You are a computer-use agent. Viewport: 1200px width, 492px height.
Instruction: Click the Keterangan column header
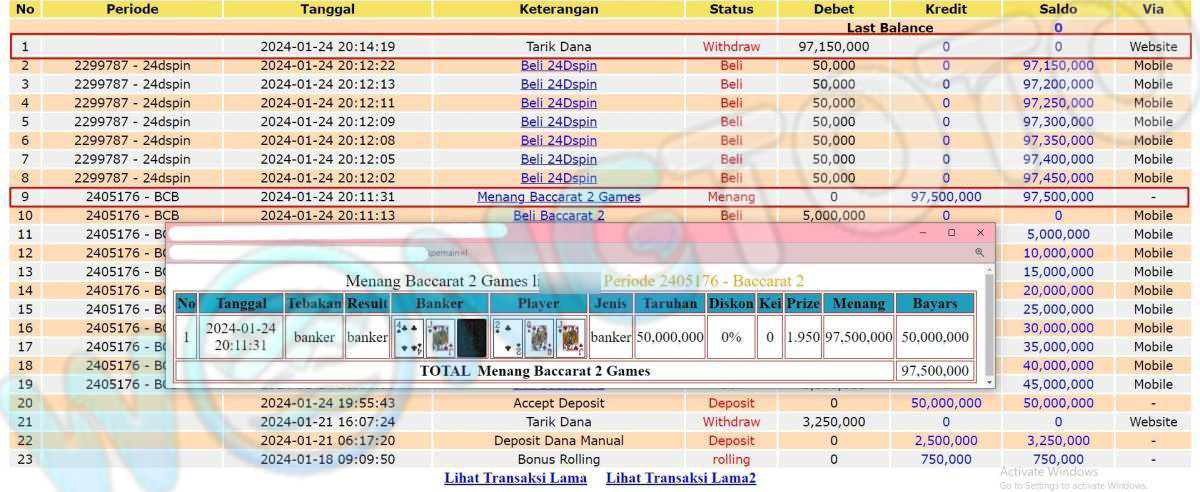(558, 9)
